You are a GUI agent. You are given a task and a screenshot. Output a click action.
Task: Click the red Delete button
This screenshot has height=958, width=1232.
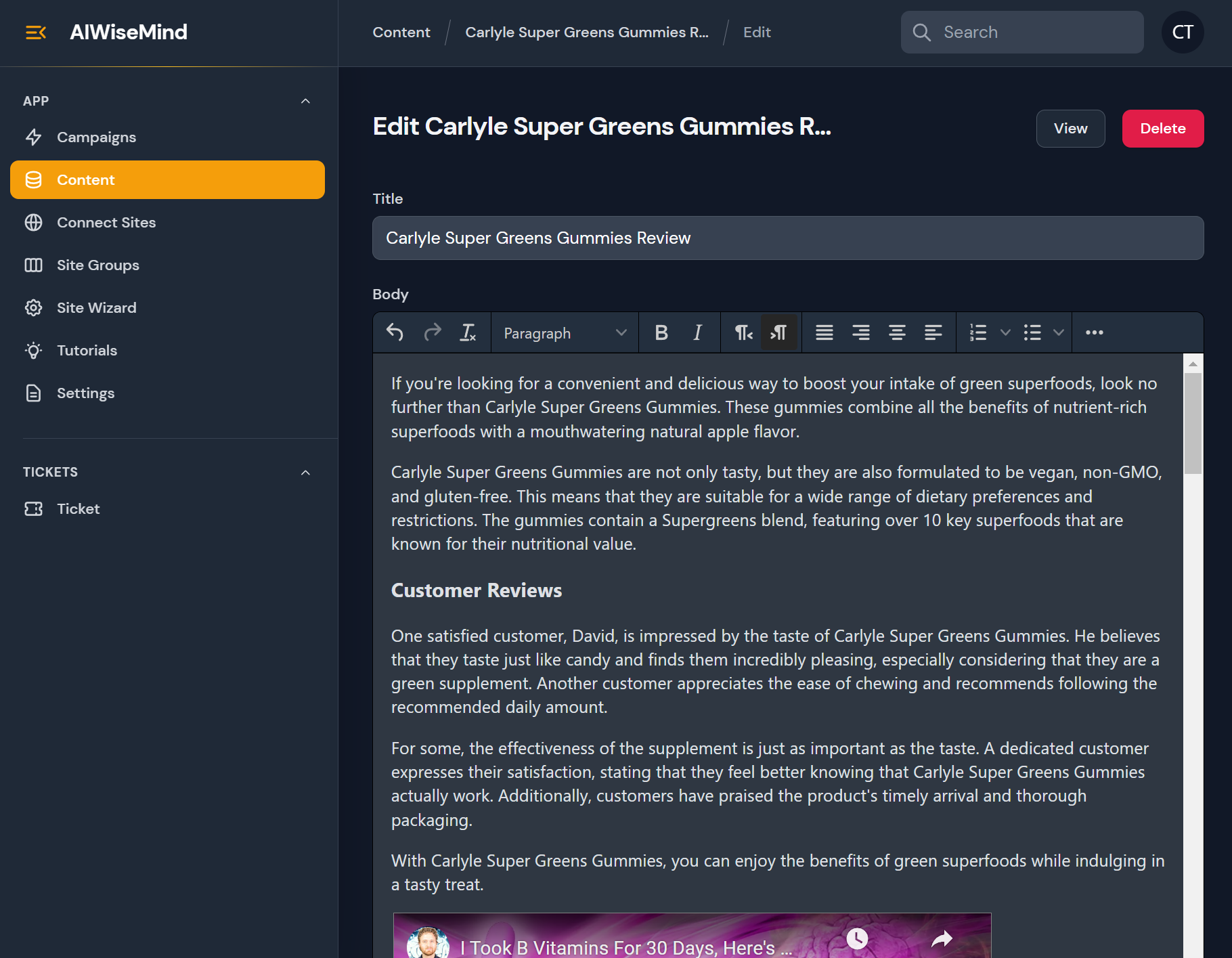pyautogui.click(x=1162, y=129)
